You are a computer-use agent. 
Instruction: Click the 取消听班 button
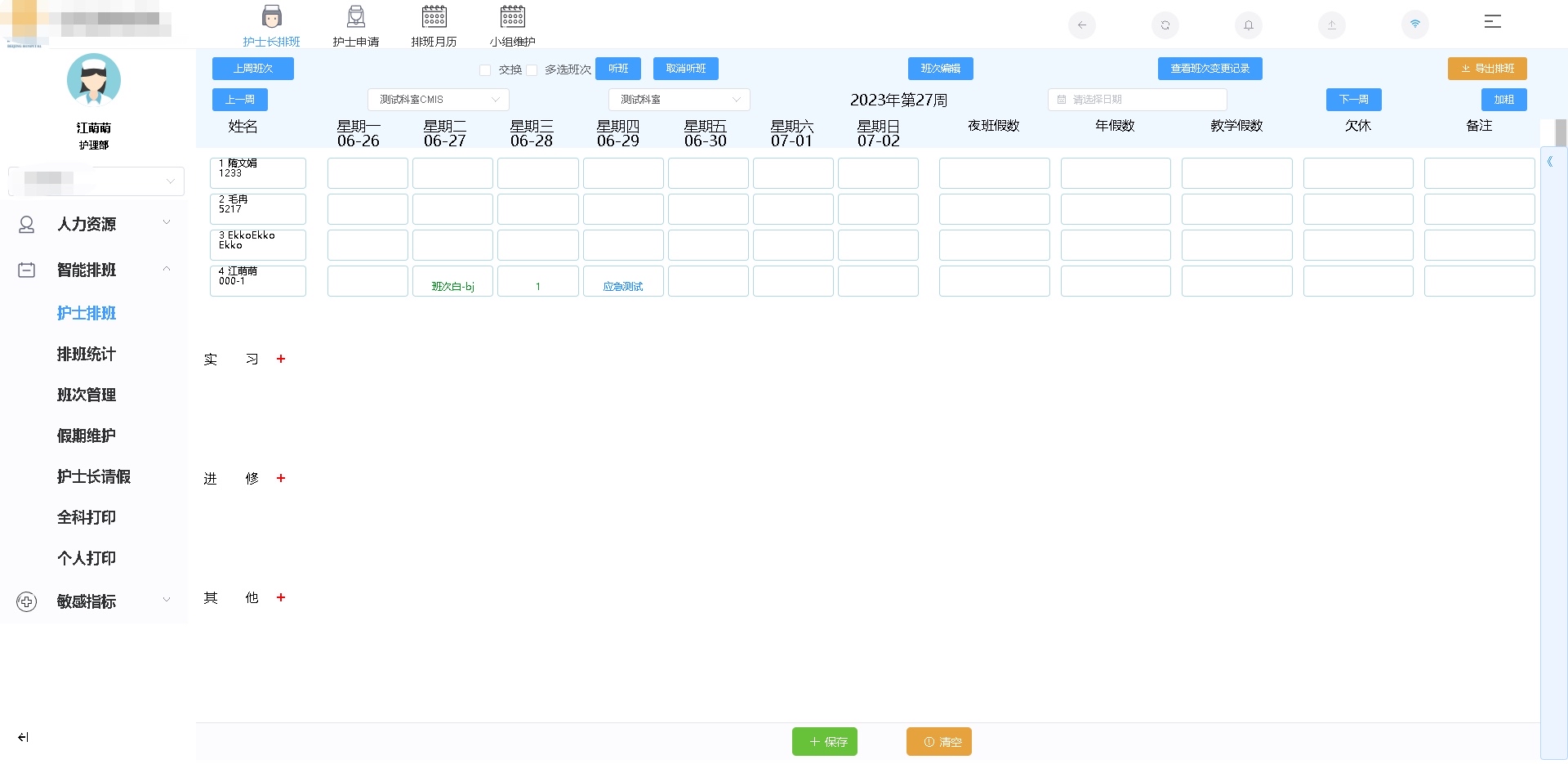(686, 69)
